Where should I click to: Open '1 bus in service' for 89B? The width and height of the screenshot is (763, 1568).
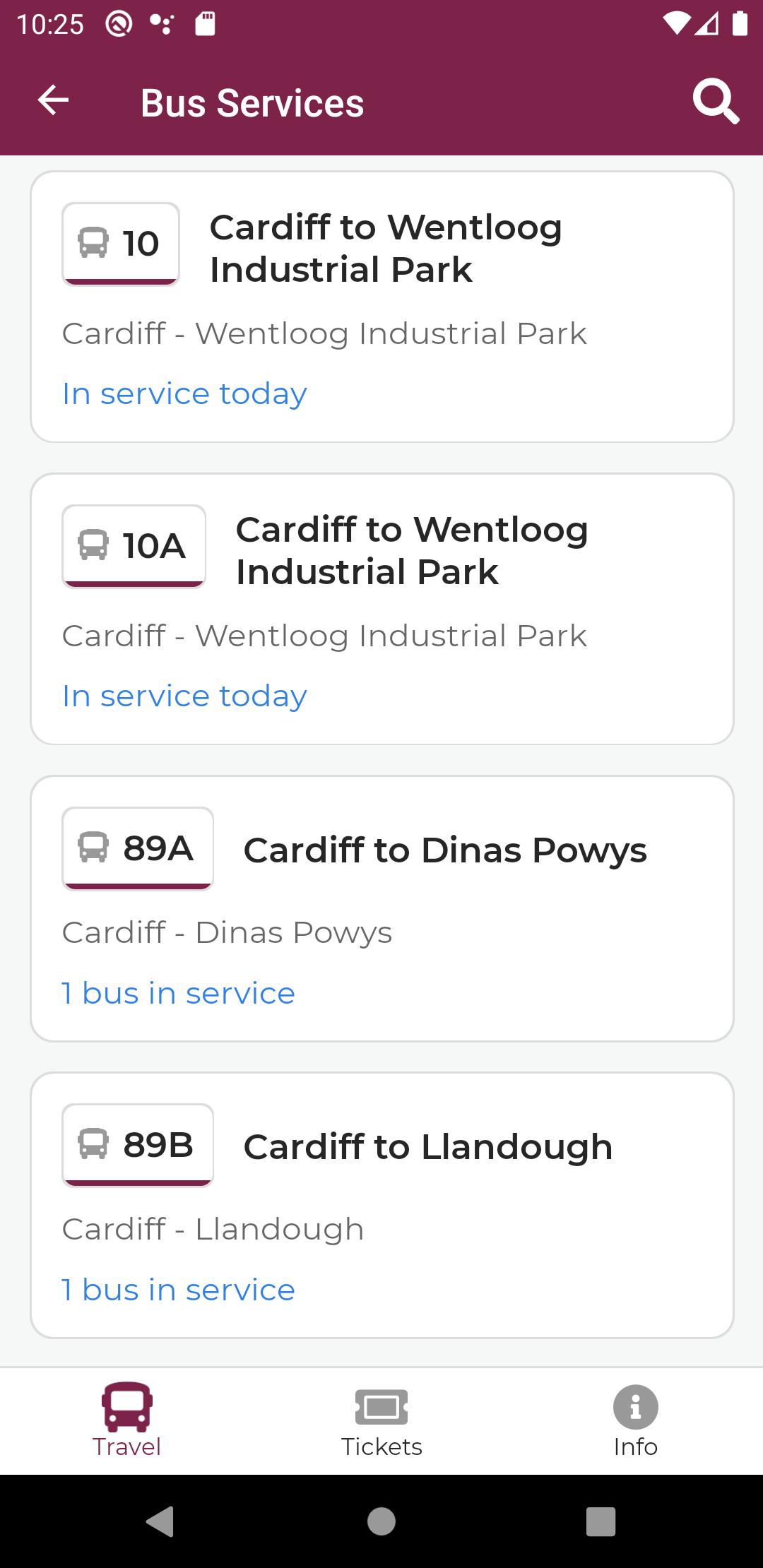click(178, 1290)
